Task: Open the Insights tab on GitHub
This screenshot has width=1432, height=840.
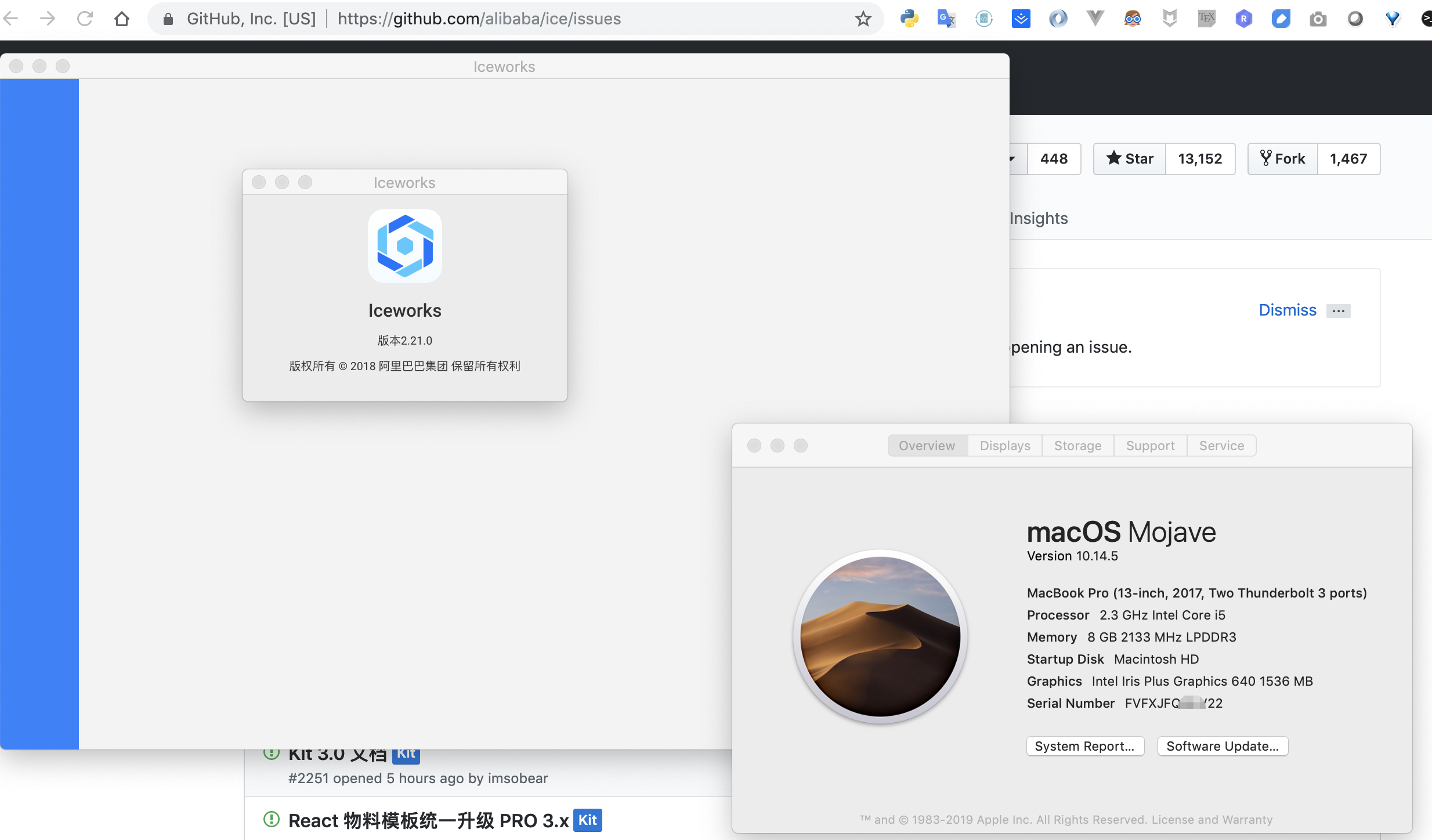Action: click(x=1039, y=218)
